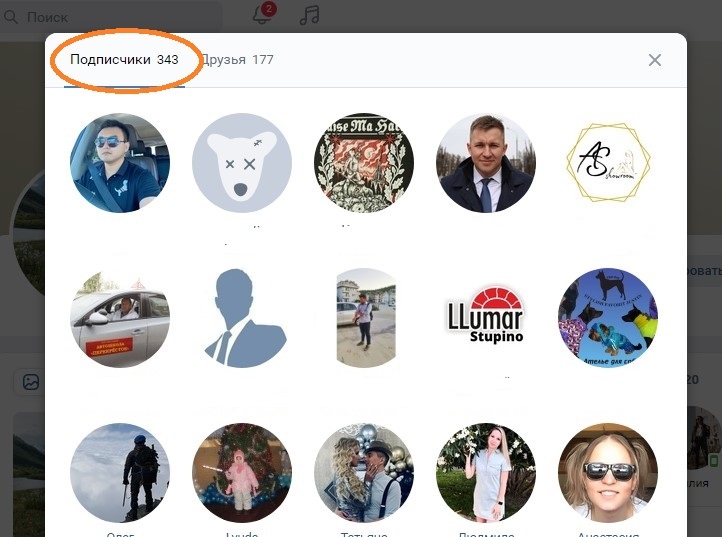722x537 pixels.
Task: Click the photo icon behind the dialog
Action: click(31, 382)
